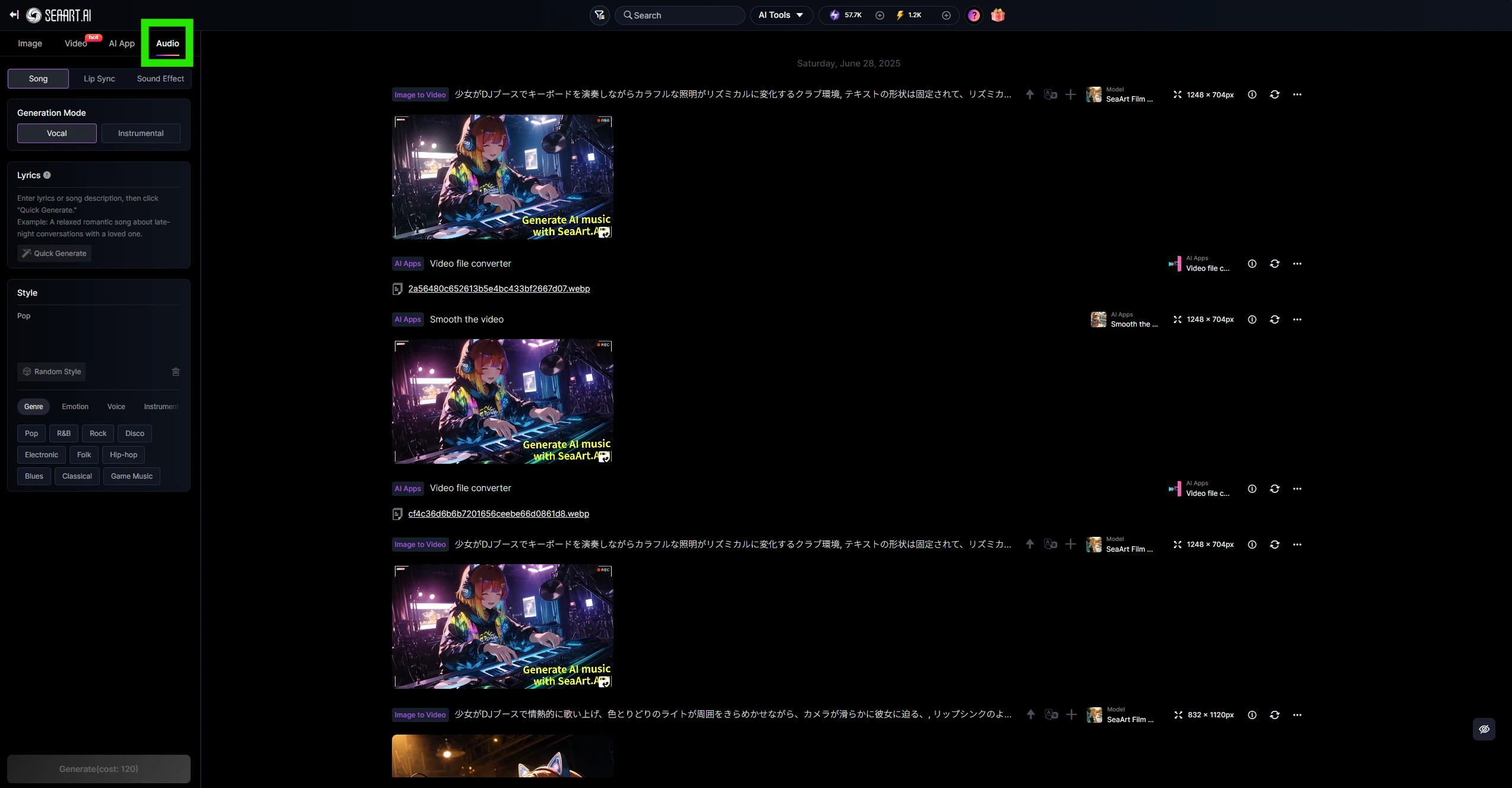
Task: Regenerate the Smooth the video result
Action: [x=1274, y=319]
